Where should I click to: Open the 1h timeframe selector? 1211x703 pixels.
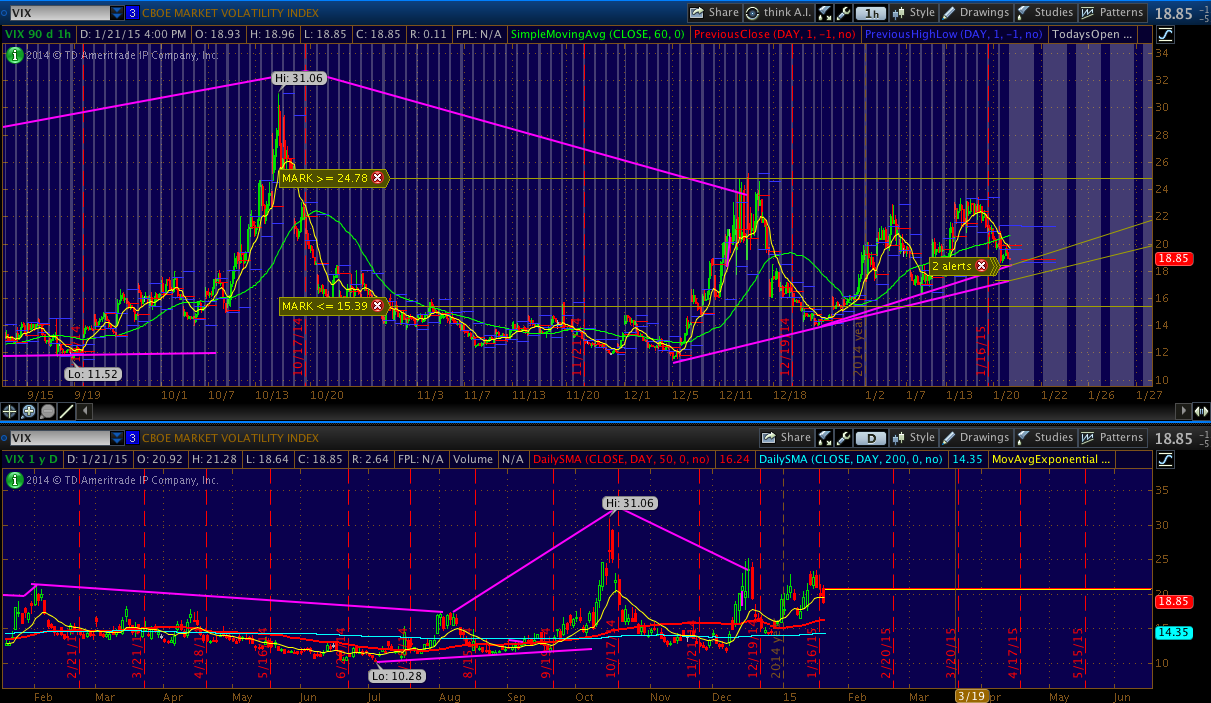[873, 13]
